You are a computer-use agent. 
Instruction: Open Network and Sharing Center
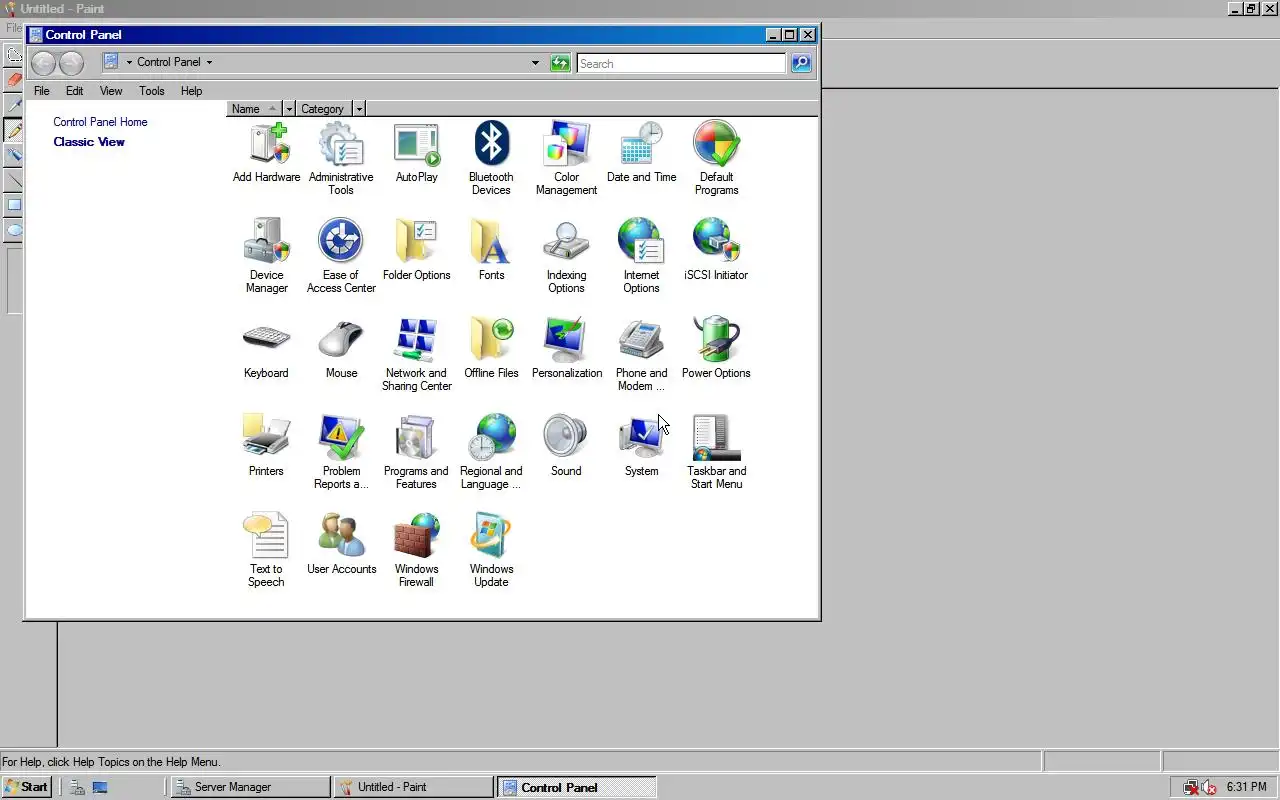click(416, 355)
